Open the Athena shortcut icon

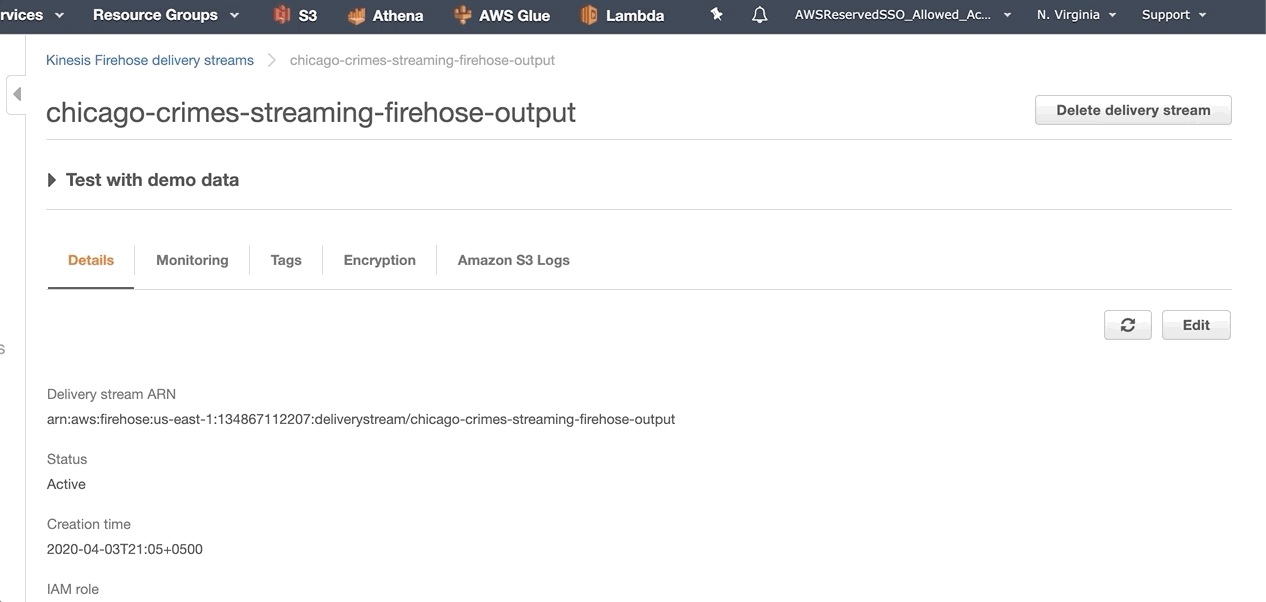[356, 16]
